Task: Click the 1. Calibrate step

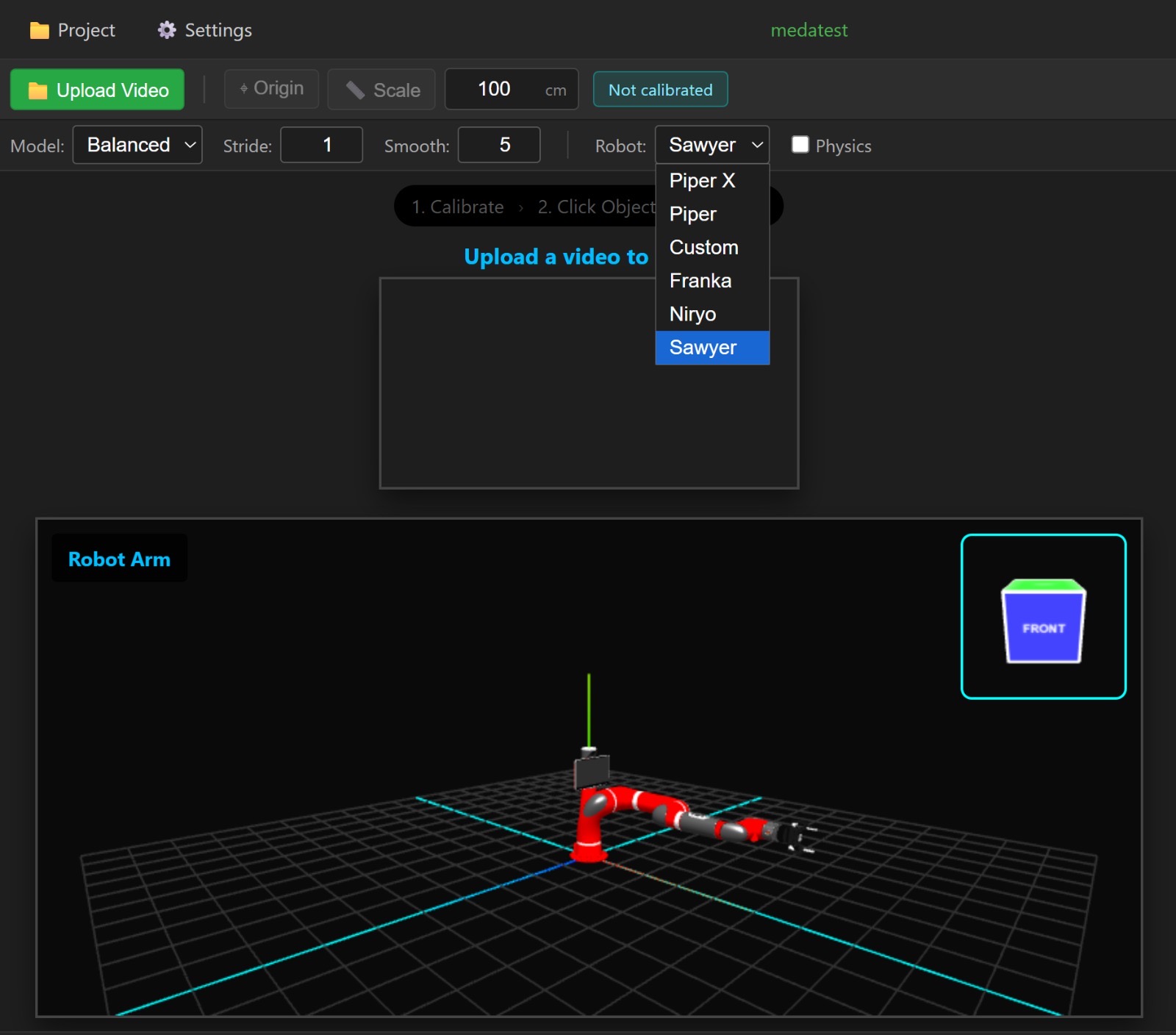Action: click(x=456, y=207)
